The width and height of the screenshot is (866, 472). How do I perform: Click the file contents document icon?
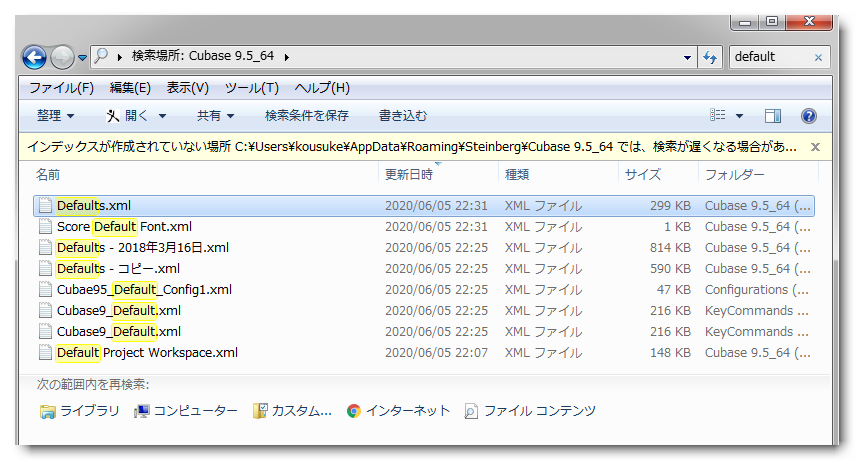click(x=471, y=411)
